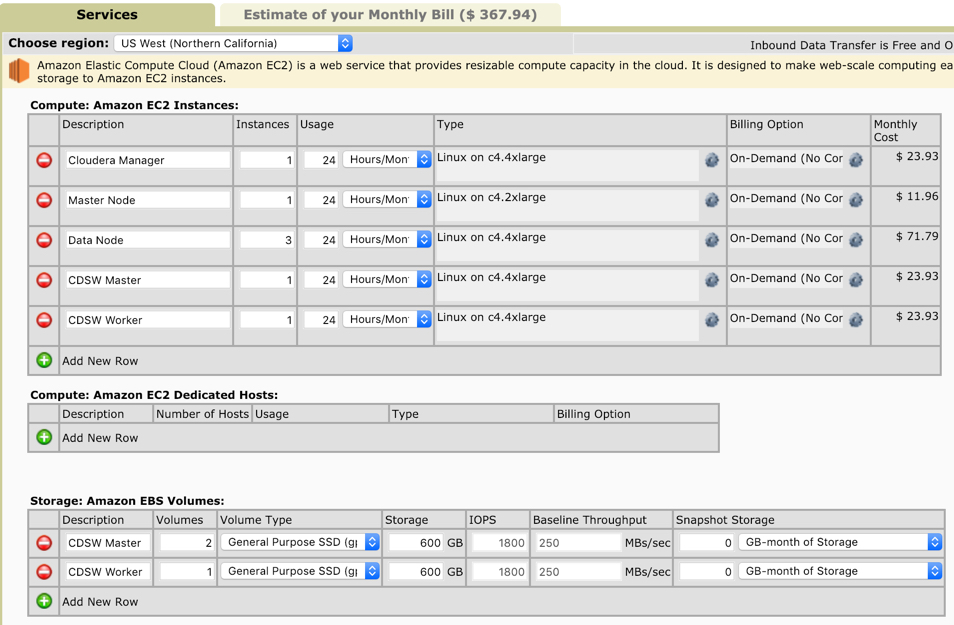
Task: Remove the Cloudera Manager EC2 row
Action: [44, 160]
